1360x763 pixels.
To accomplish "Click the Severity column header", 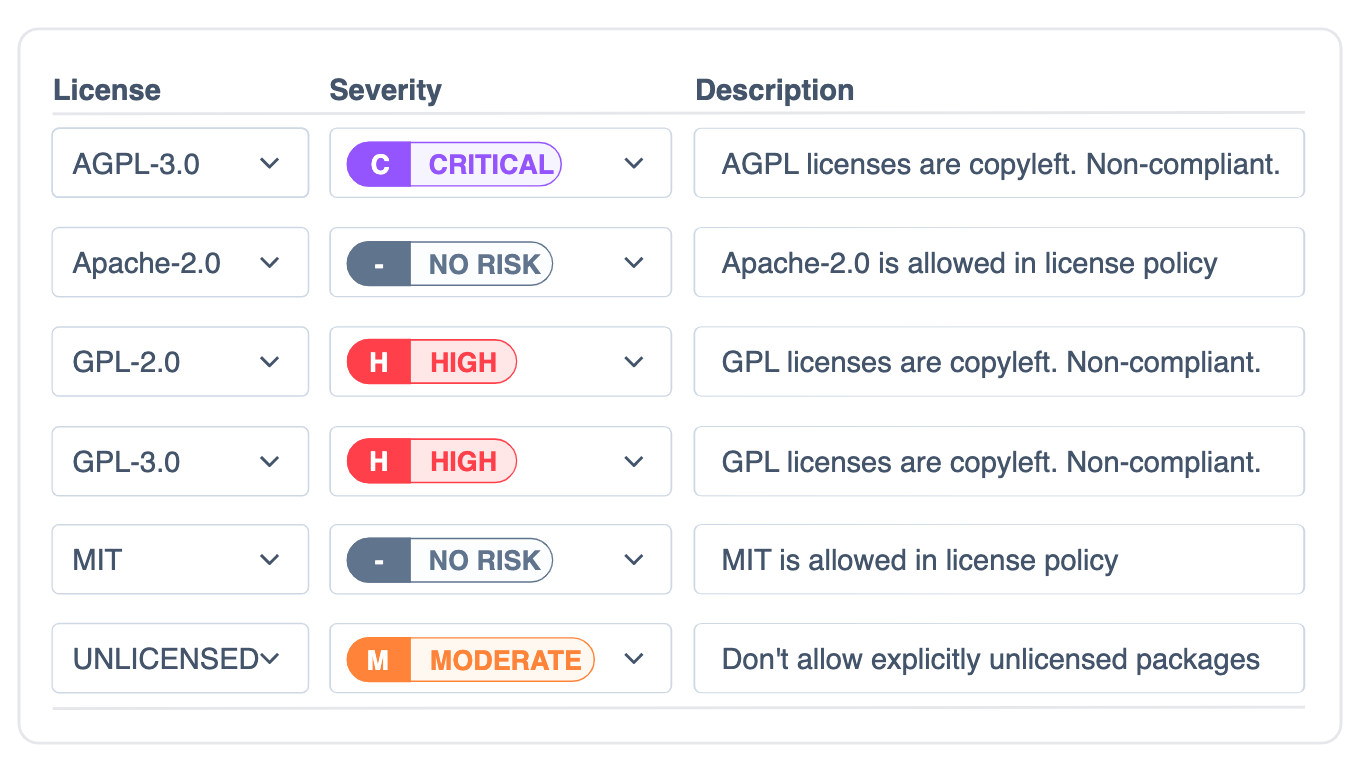I will [x=385, y=90].
